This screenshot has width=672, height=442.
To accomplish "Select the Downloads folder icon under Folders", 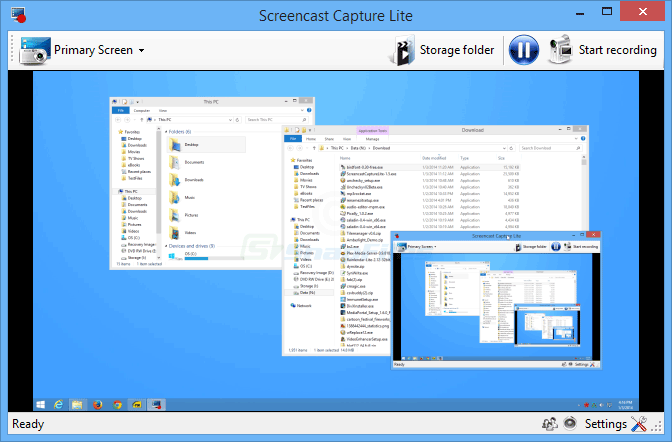I will coord(175,180).
